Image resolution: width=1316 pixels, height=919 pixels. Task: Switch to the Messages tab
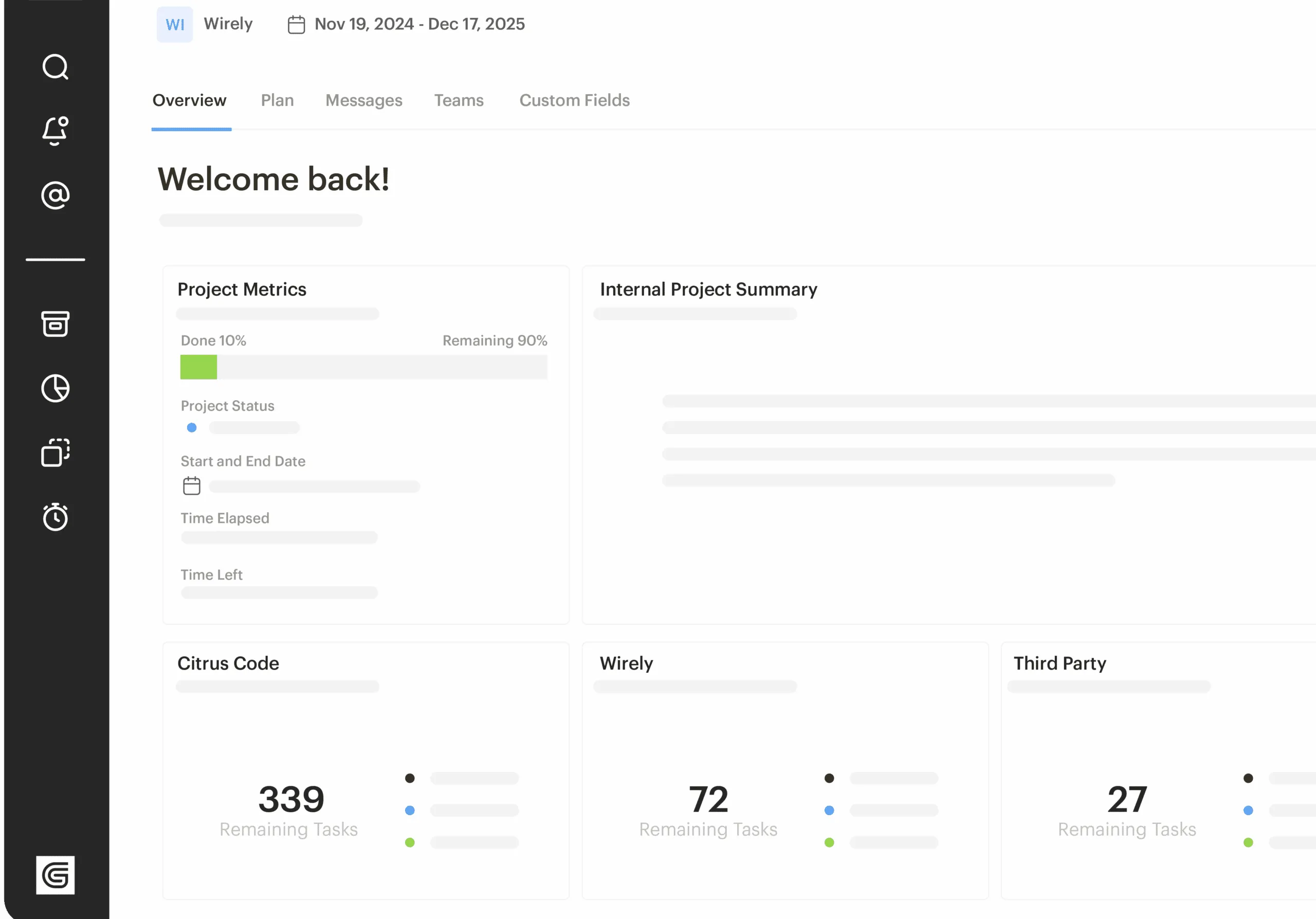363,100
